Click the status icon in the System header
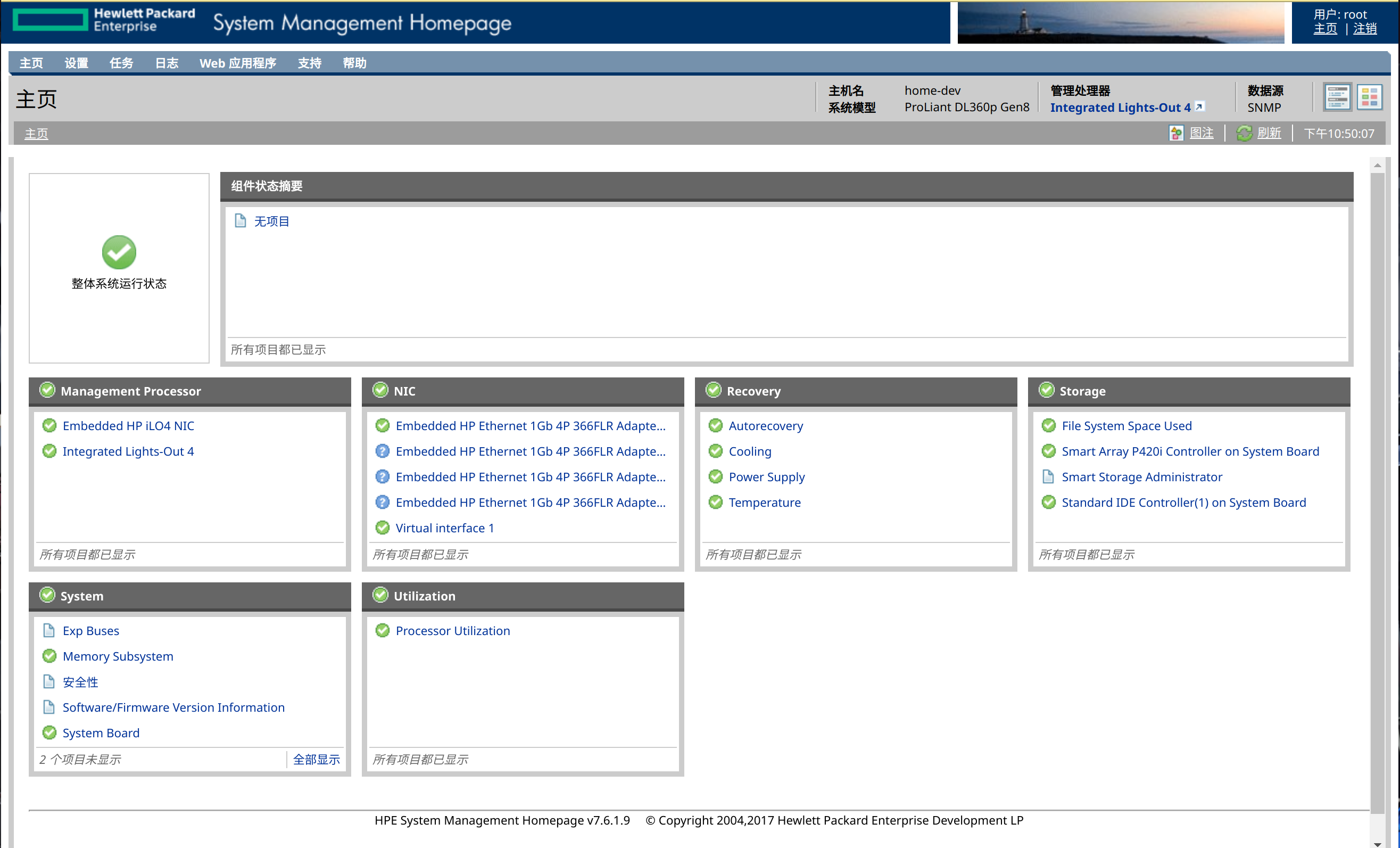1400x848 pixels. [47, 595]
